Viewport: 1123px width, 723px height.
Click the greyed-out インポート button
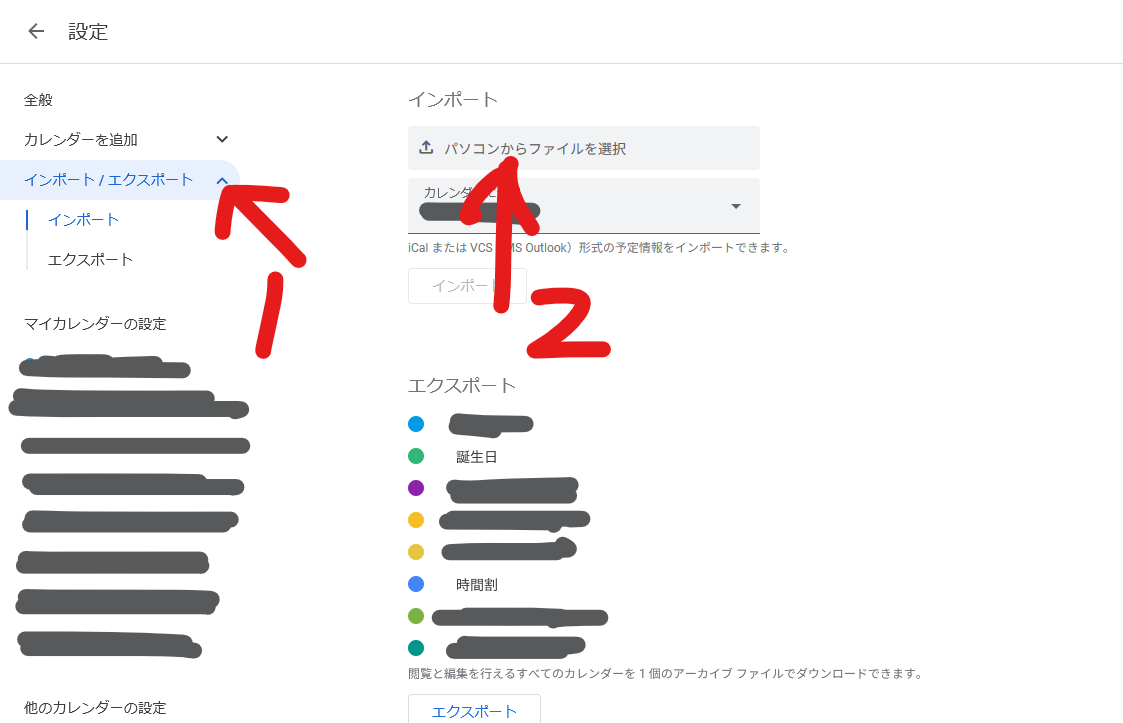[467, 286]
